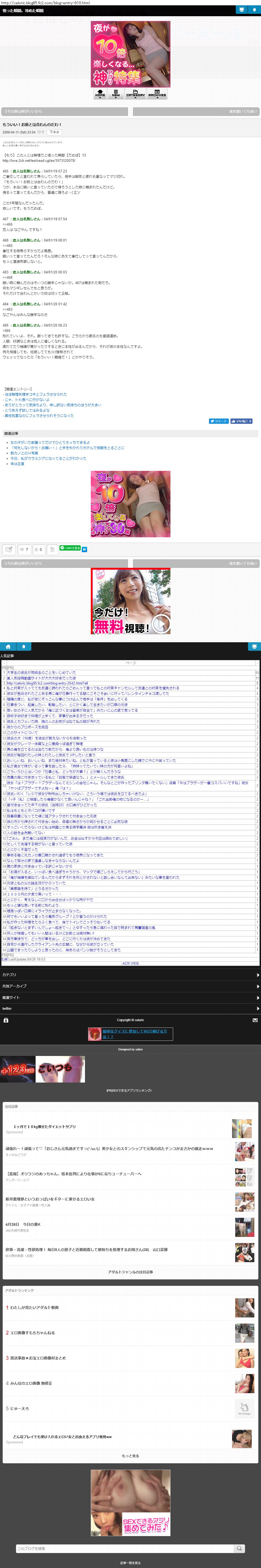Click the 無料視聴 video ad banner
Viewport: 261px width, 1568px height.
(130, 601)
